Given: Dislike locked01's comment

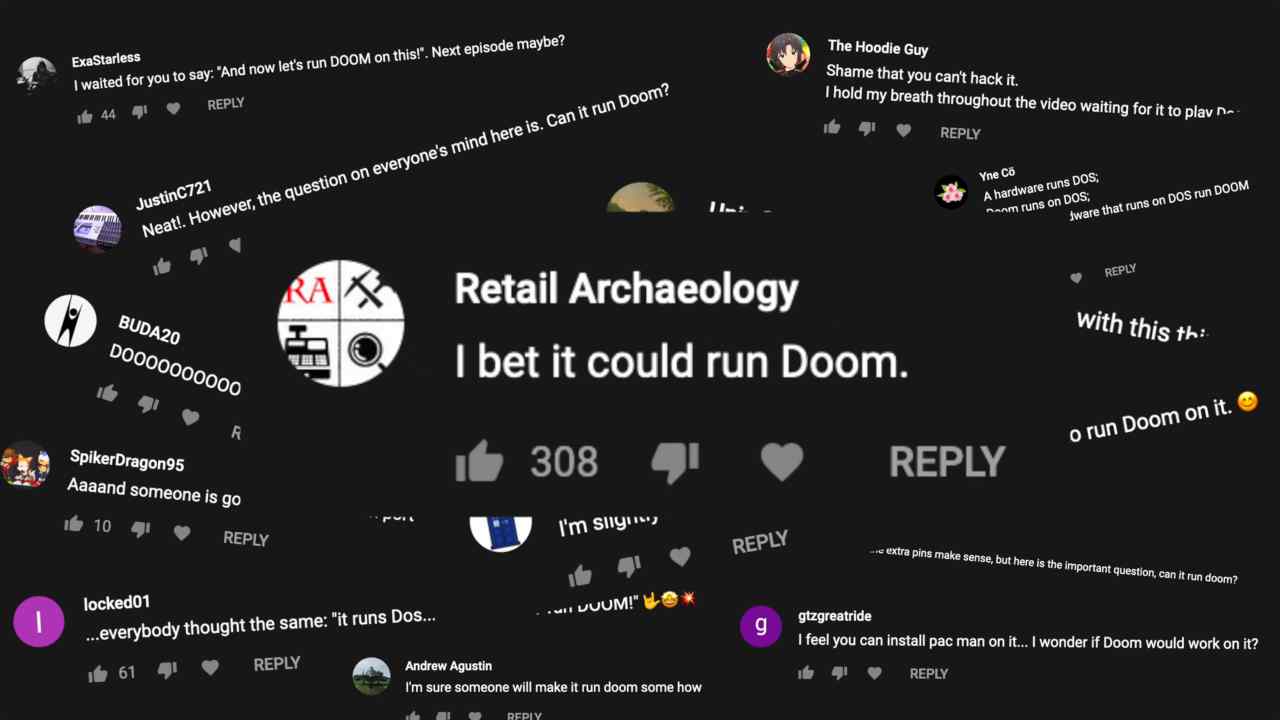Looking at the screenshot, I should (x=168, y=669).
